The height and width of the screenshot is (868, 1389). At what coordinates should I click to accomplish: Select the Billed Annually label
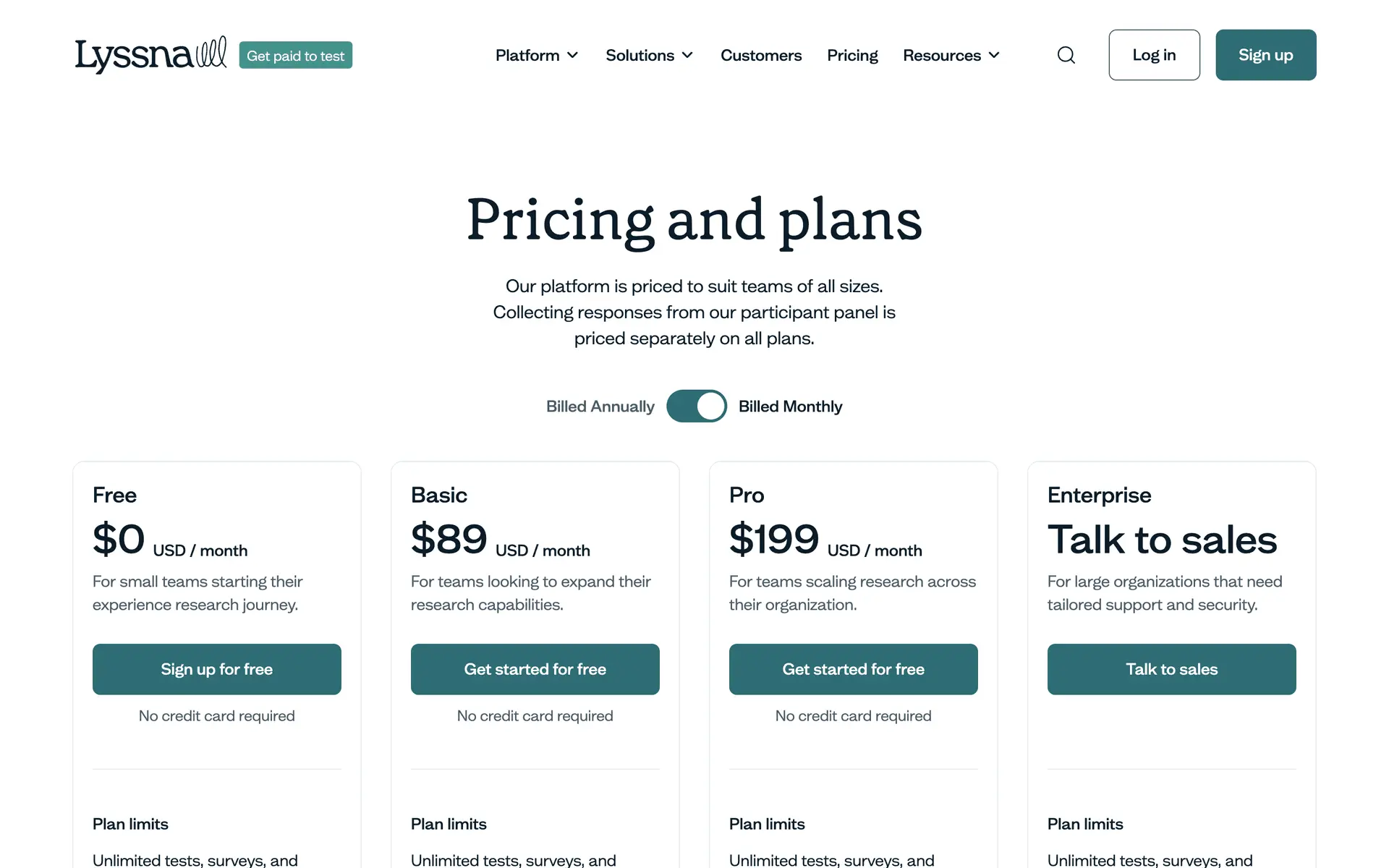(600, 407)
